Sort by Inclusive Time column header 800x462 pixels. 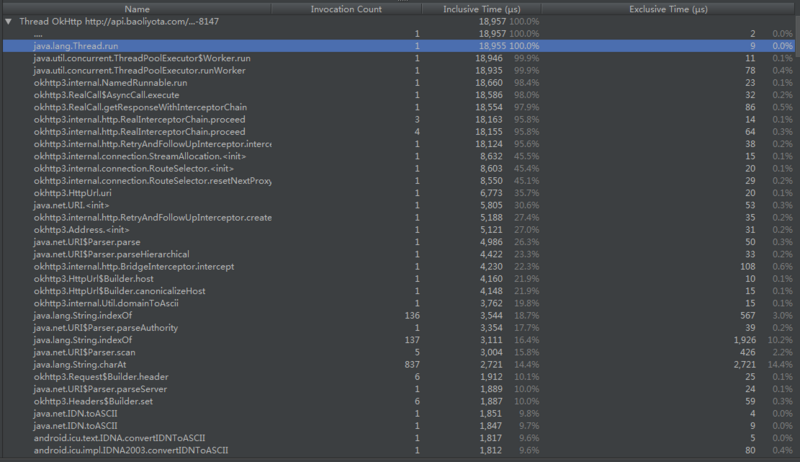point(482,9)
